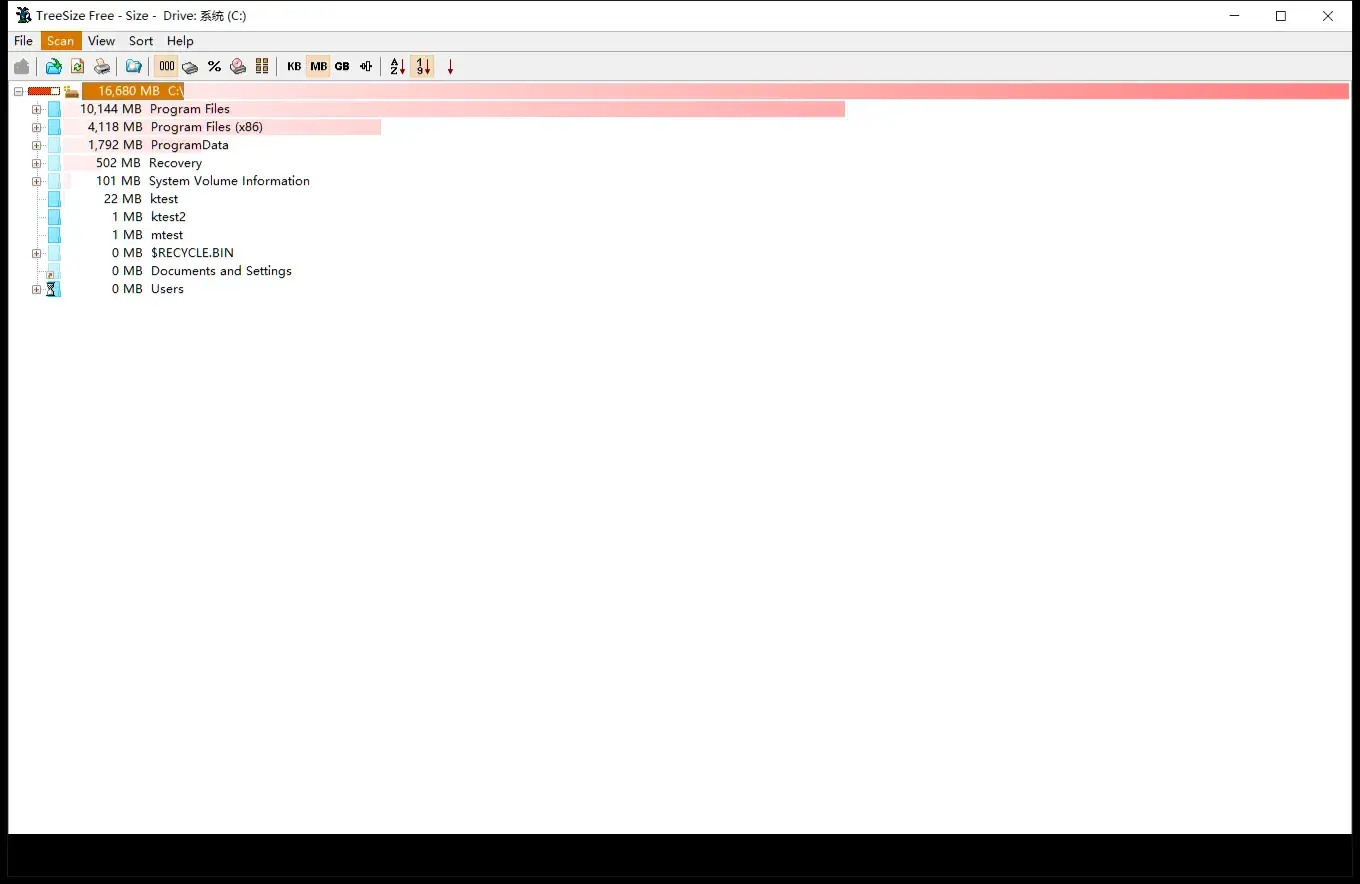
Task: Switch to percent display mode
Action: 214,67
